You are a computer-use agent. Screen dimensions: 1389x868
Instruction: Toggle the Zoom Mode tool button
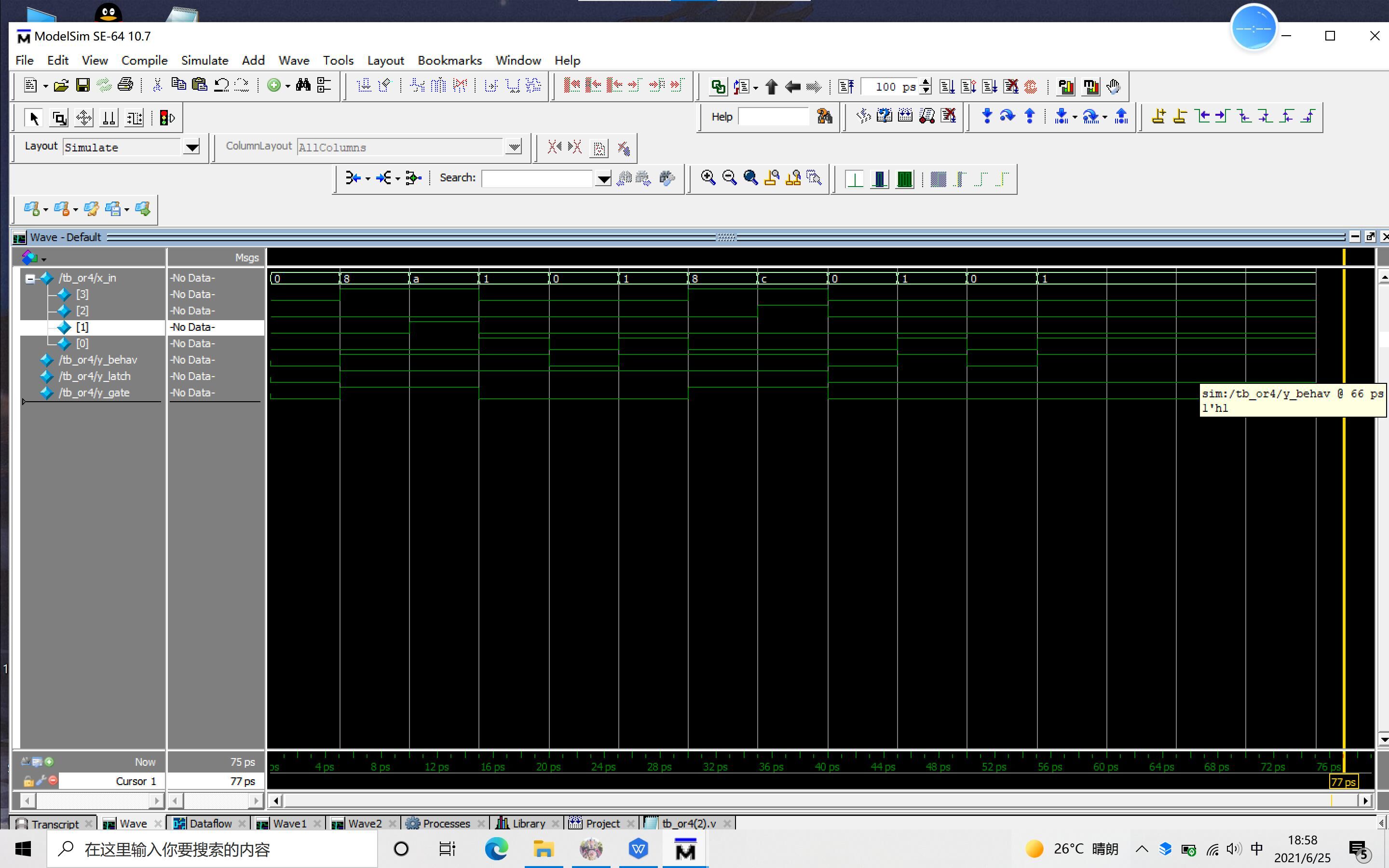pos(59,118)
